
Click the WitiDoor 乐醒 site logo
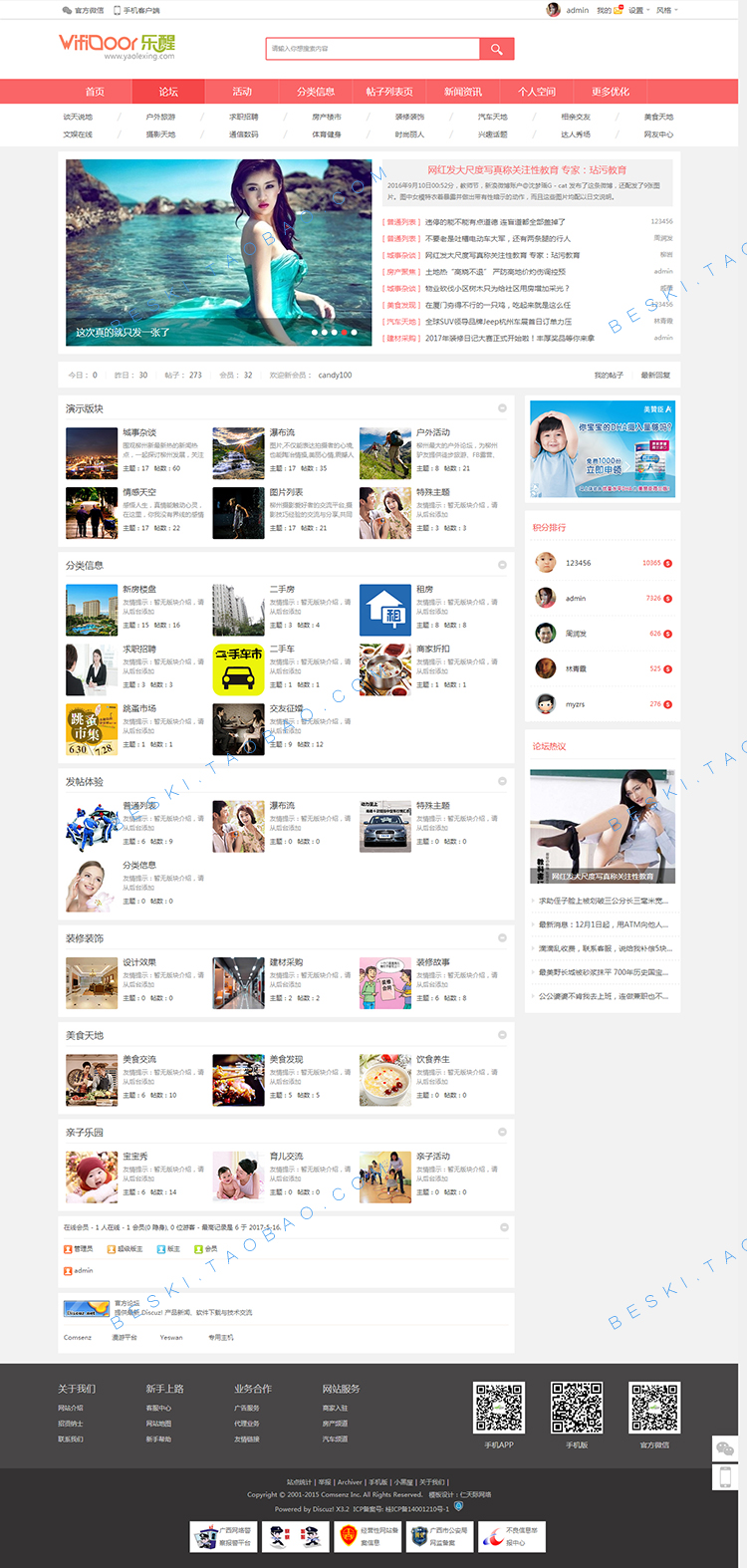(117, 45)
